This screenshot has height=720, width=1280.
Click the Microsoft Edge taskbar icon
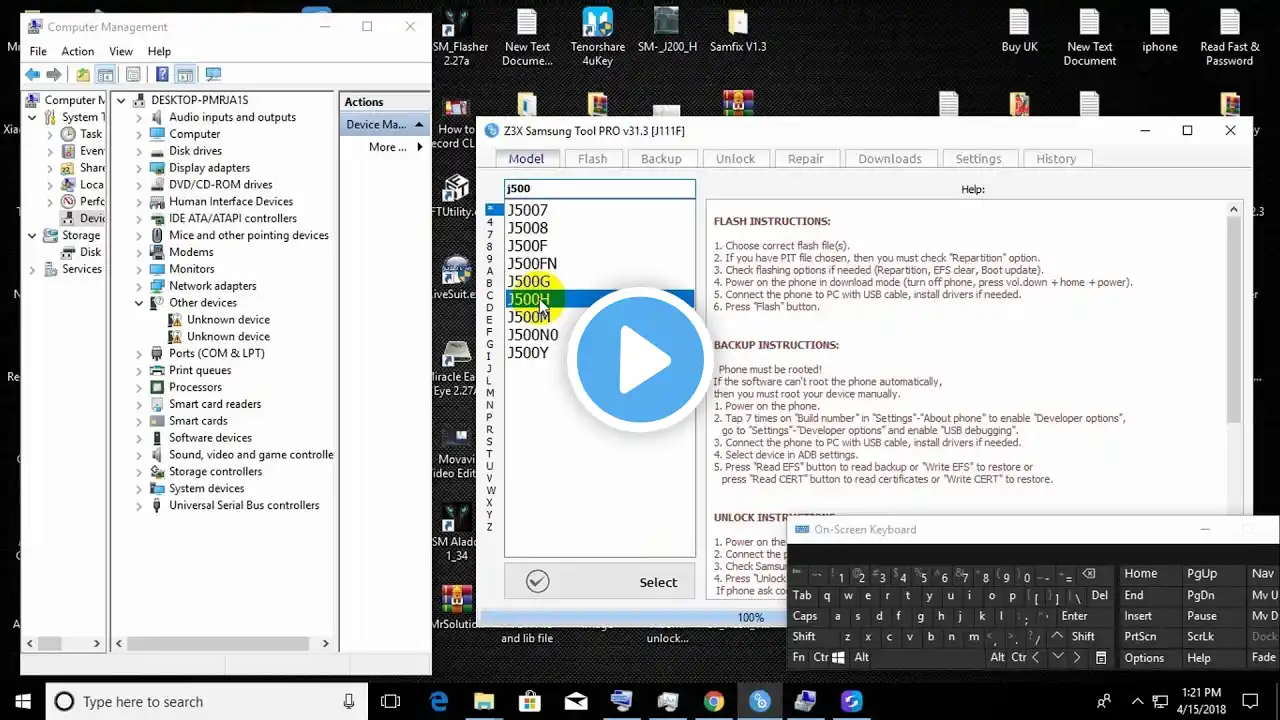click(x=438, y=701)
